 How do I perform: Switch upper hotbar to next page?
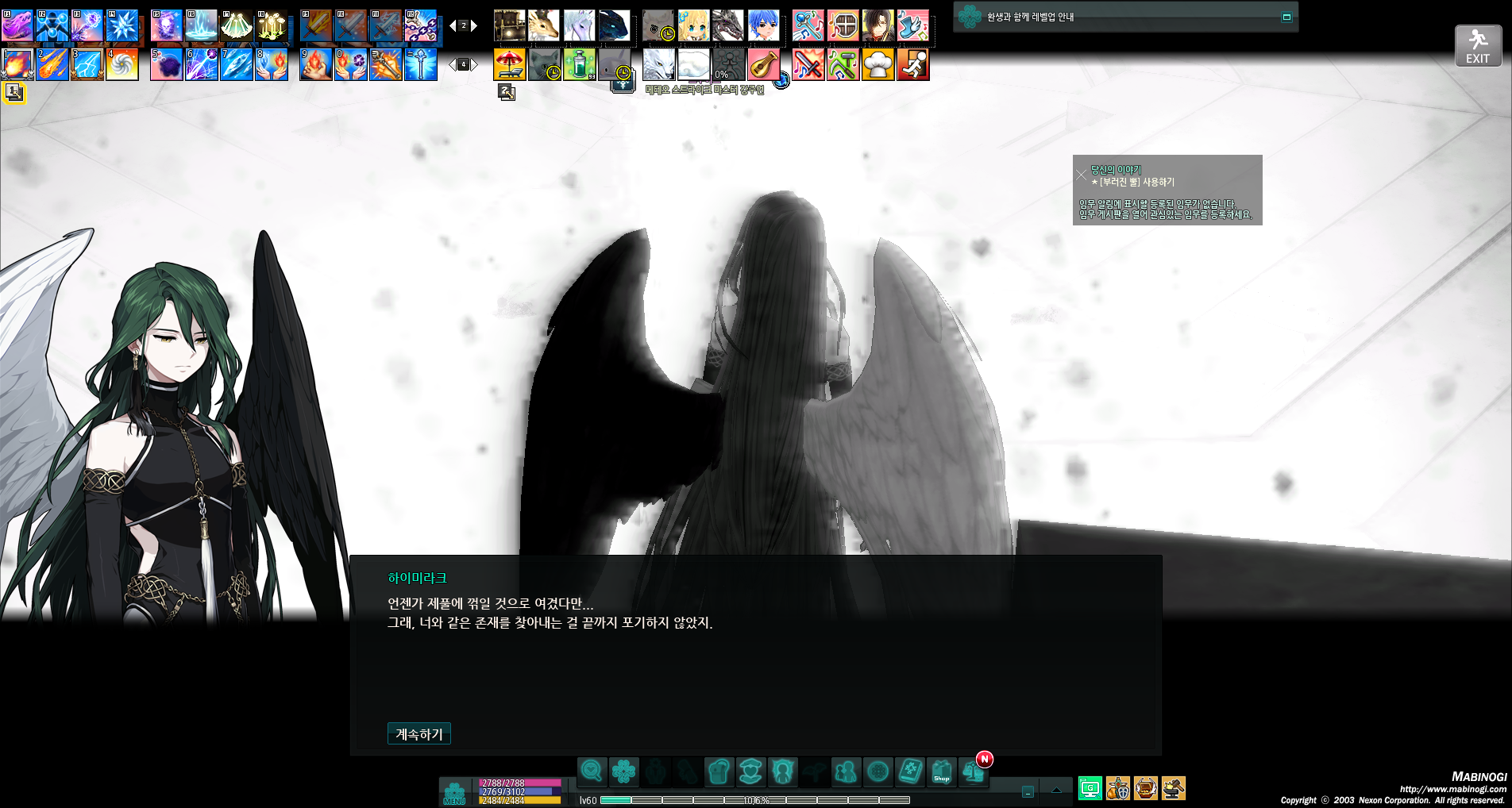474,25
